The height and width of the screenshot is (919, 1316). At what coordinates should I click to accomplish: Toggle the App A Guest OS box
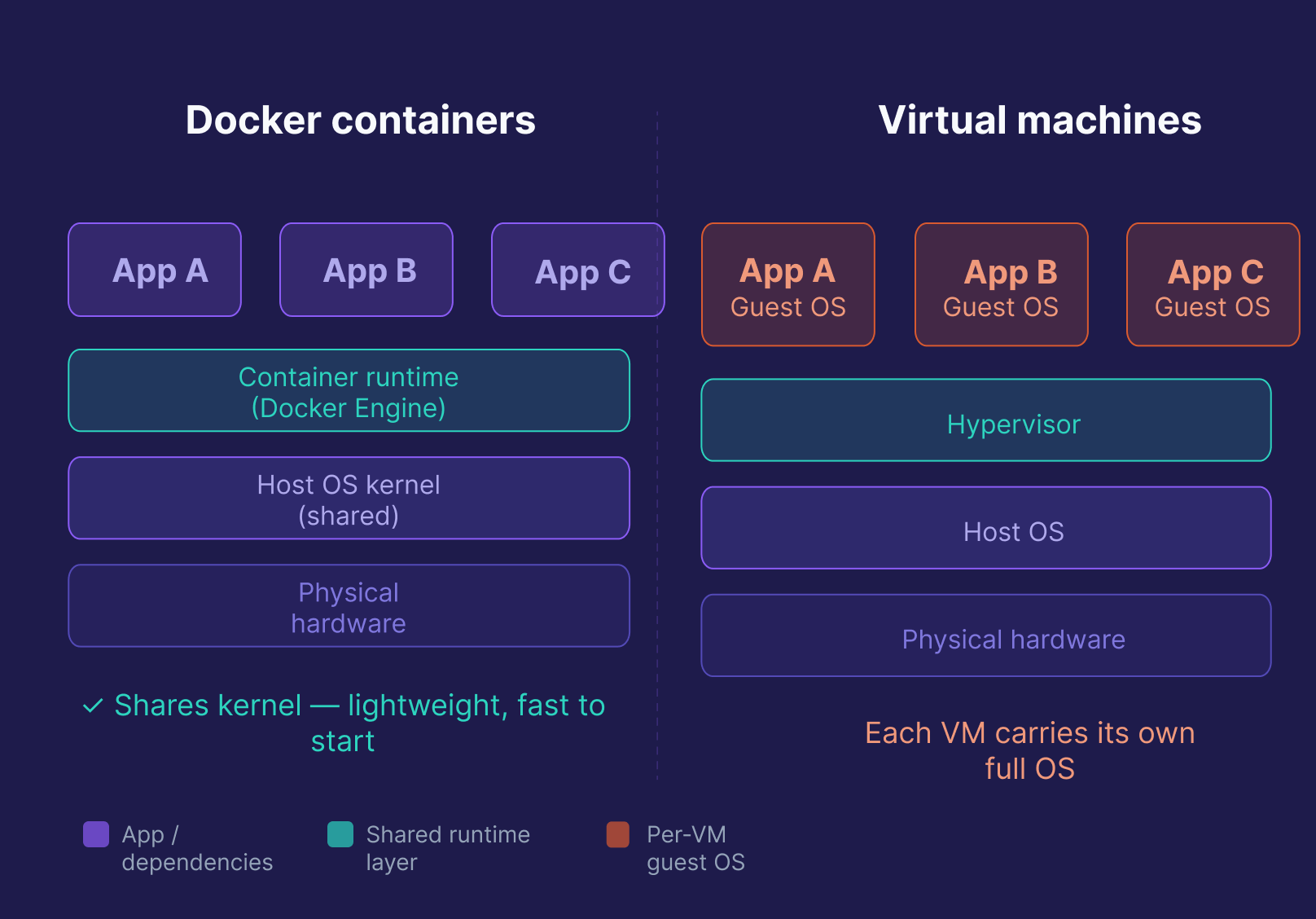(787, 284)
